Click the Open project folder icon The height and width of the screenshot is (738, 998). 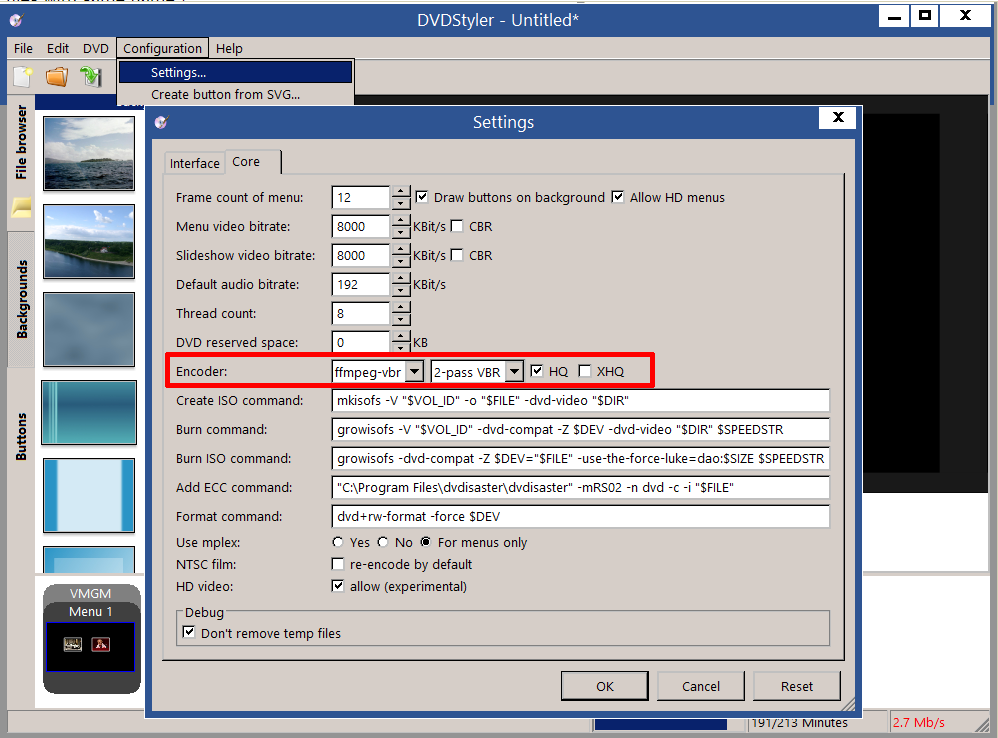(x=57, y=77)
